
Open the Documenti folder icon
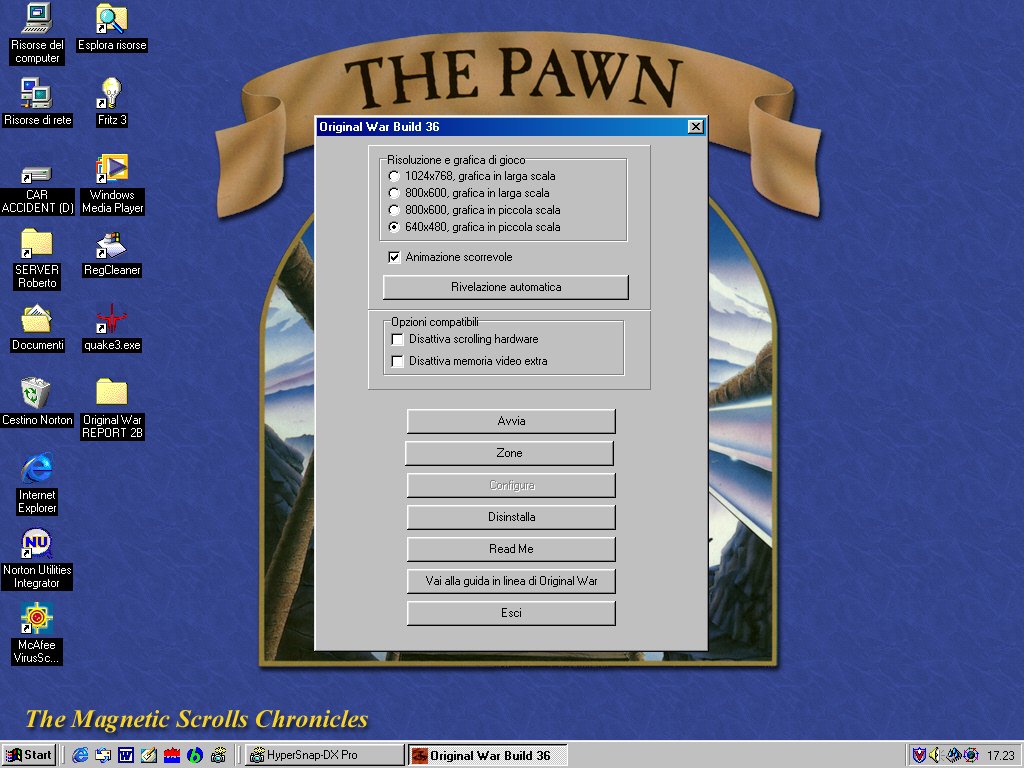coord(37,328)
